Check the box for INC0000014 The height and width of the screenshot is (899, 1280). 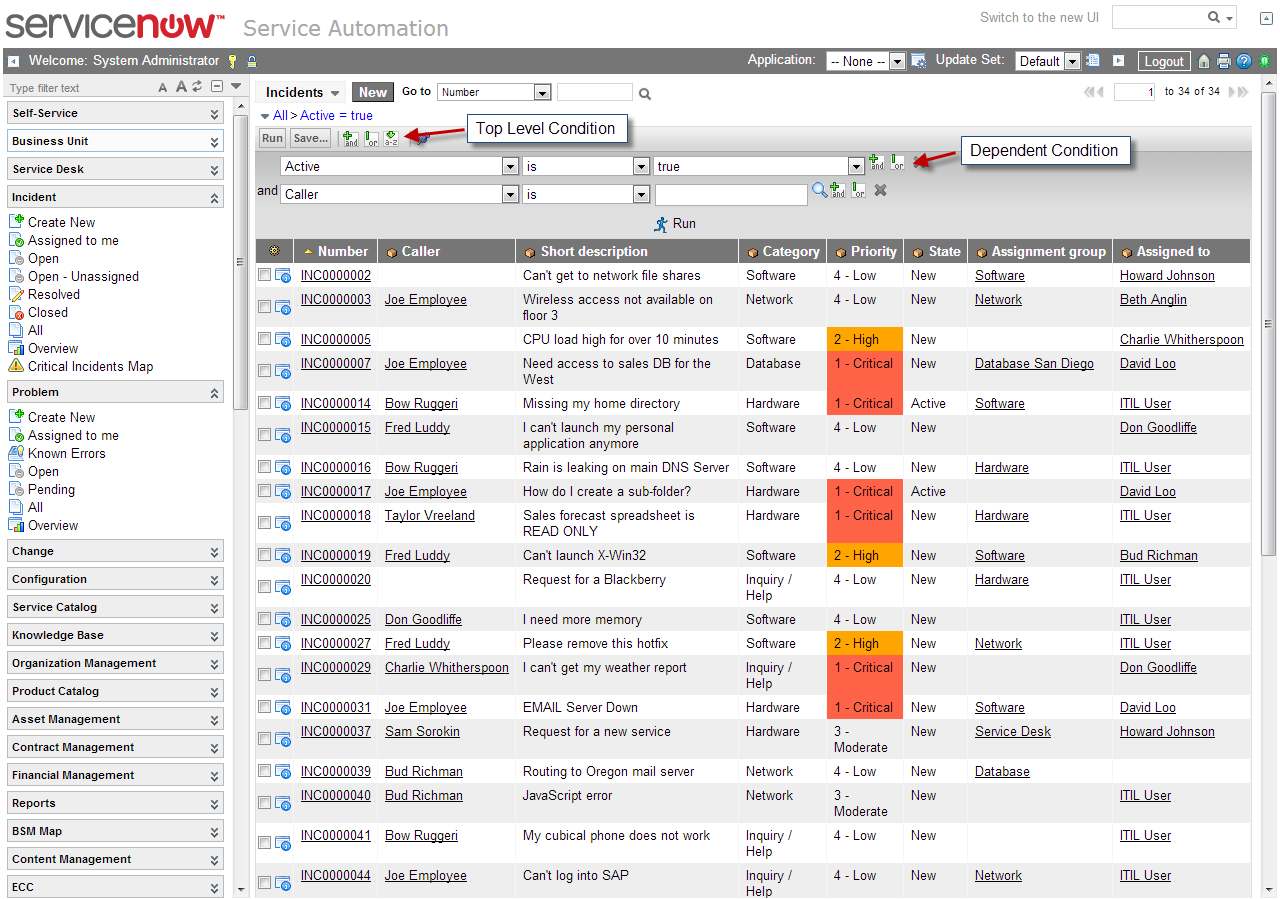coord(264,402)
